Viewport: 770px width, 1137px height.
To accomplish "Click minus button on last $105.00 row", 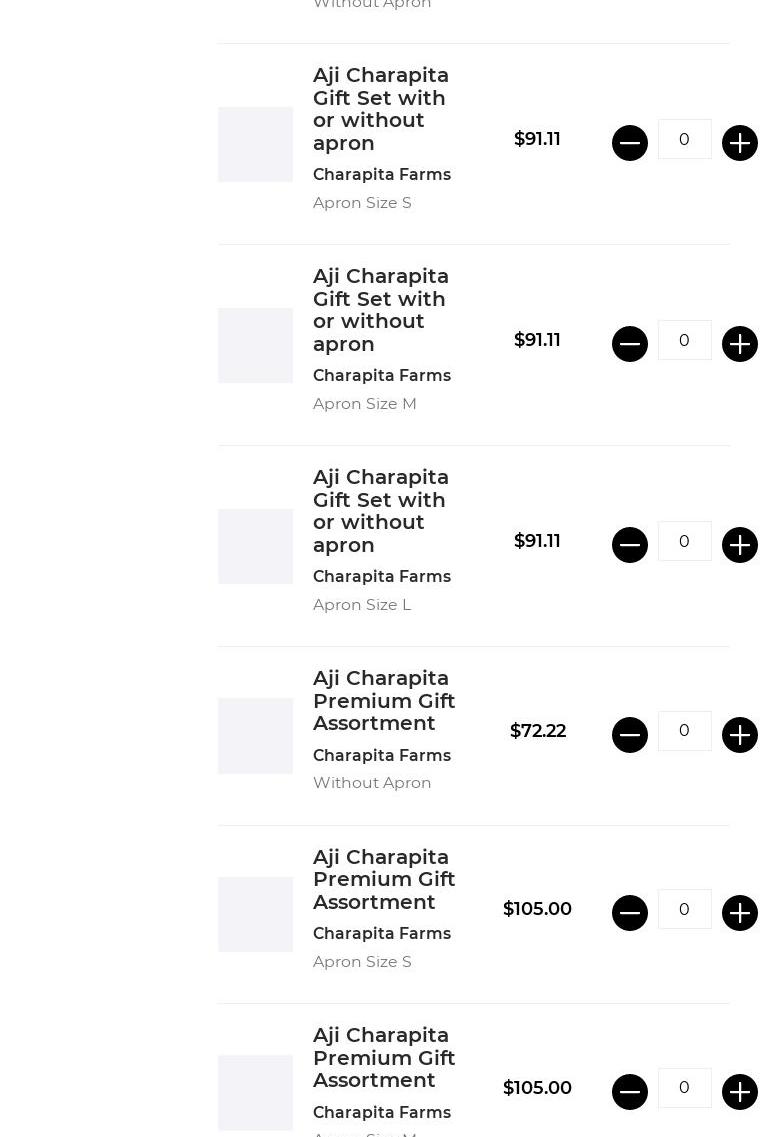I will click(630, 1092).
